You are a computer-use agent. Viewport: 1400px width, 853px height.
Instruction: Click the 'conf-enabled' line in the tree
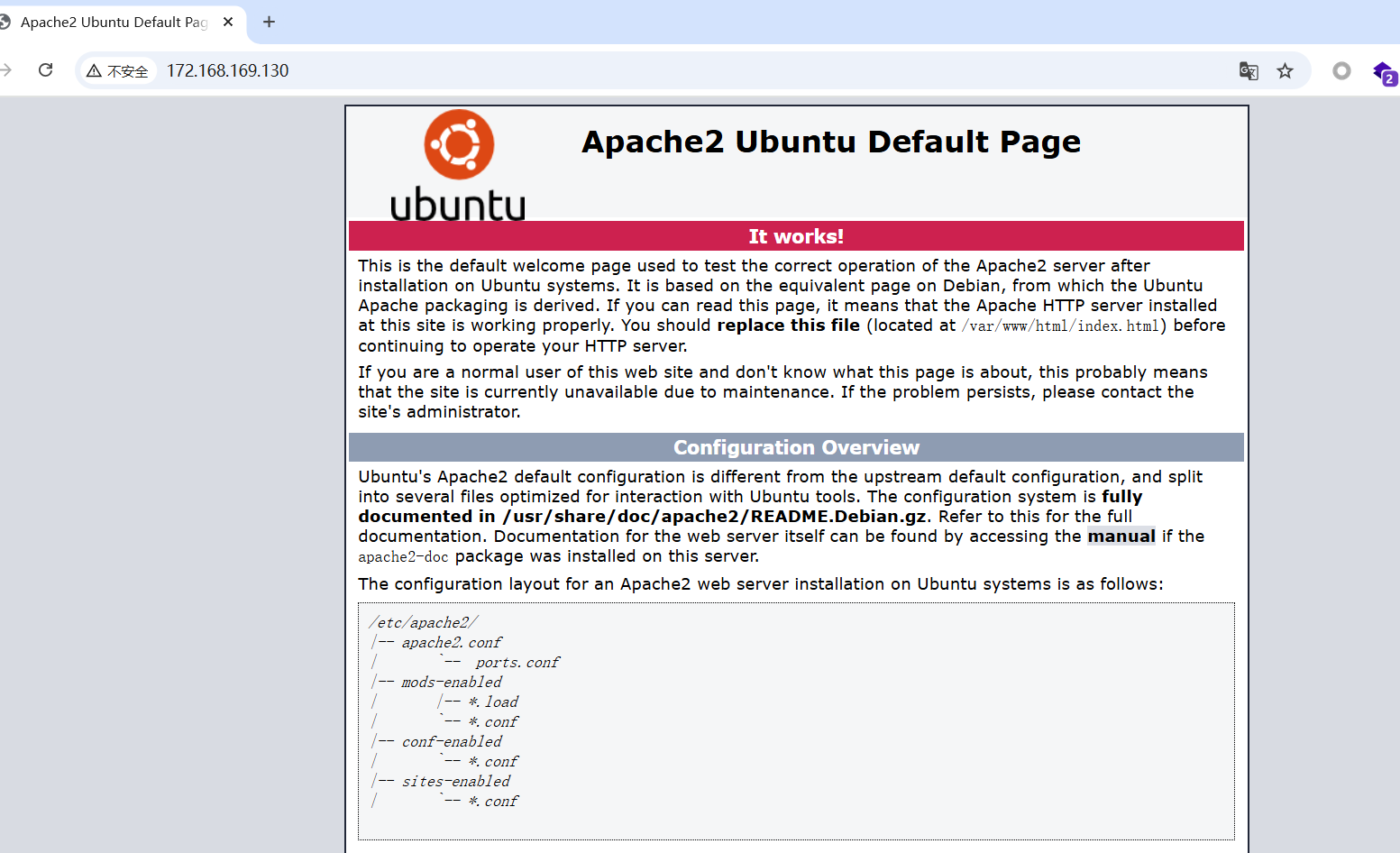coord(452,741)
